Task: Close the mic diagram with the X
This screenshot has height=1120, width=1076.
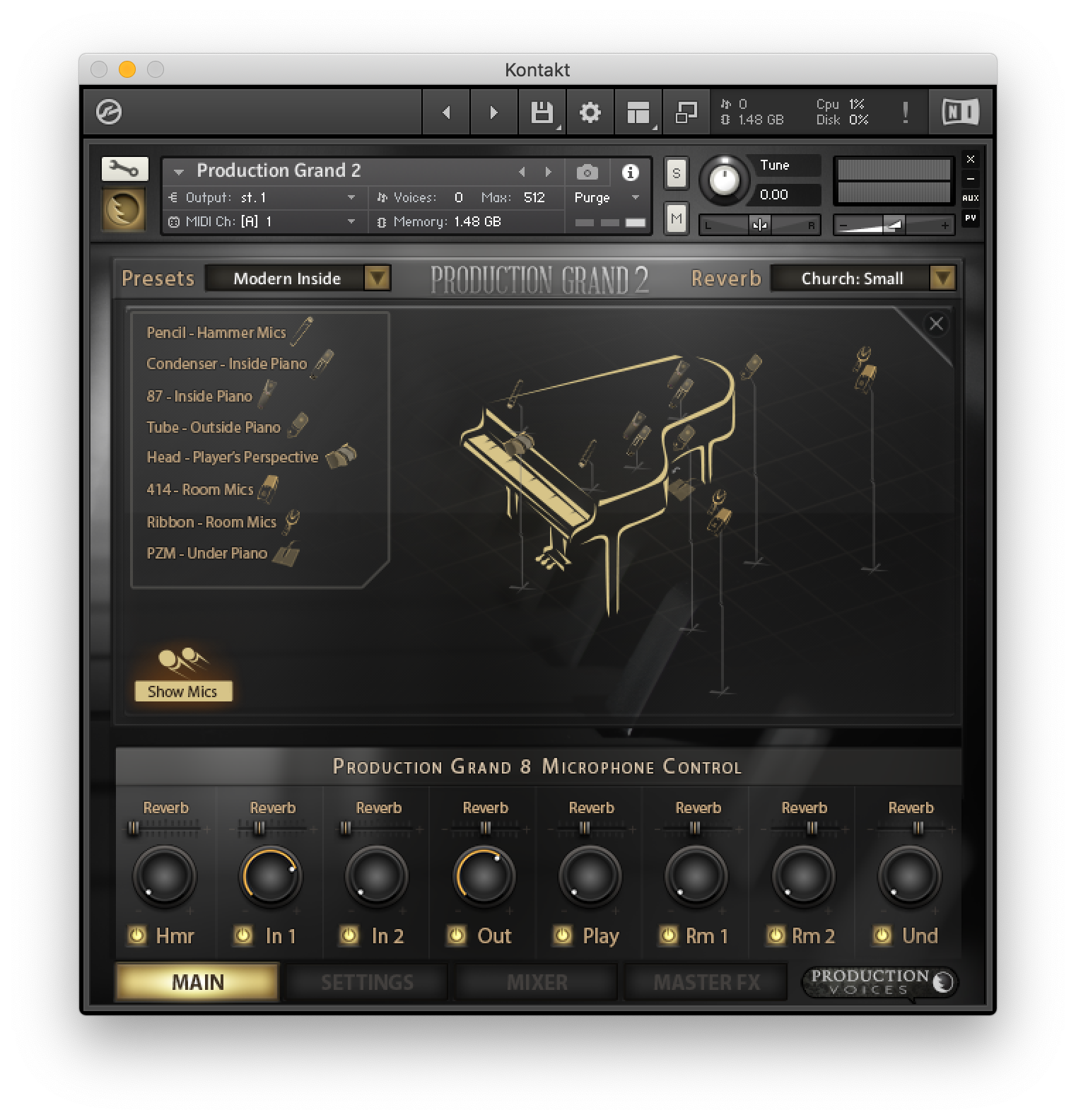Action: click(x=936, y=324)
